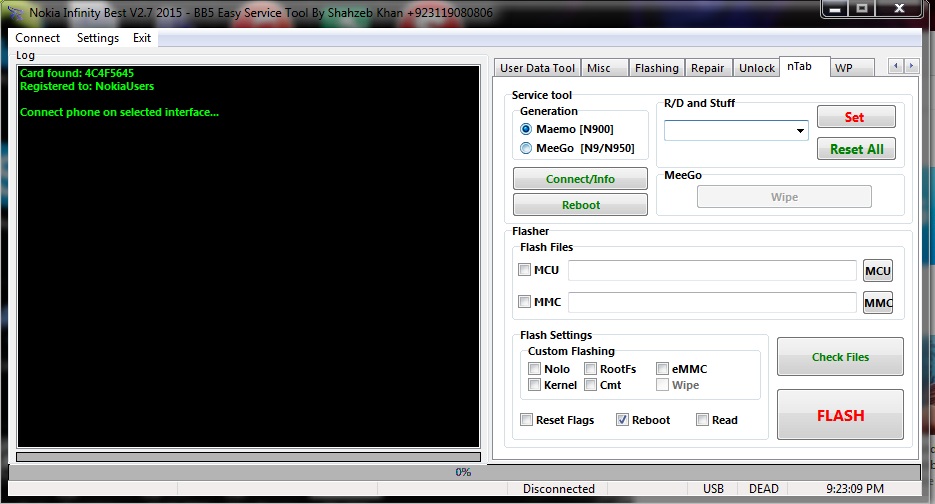Click the DEAD status bar entry
This screenshot has width=935, height=504.
(763, 488)
